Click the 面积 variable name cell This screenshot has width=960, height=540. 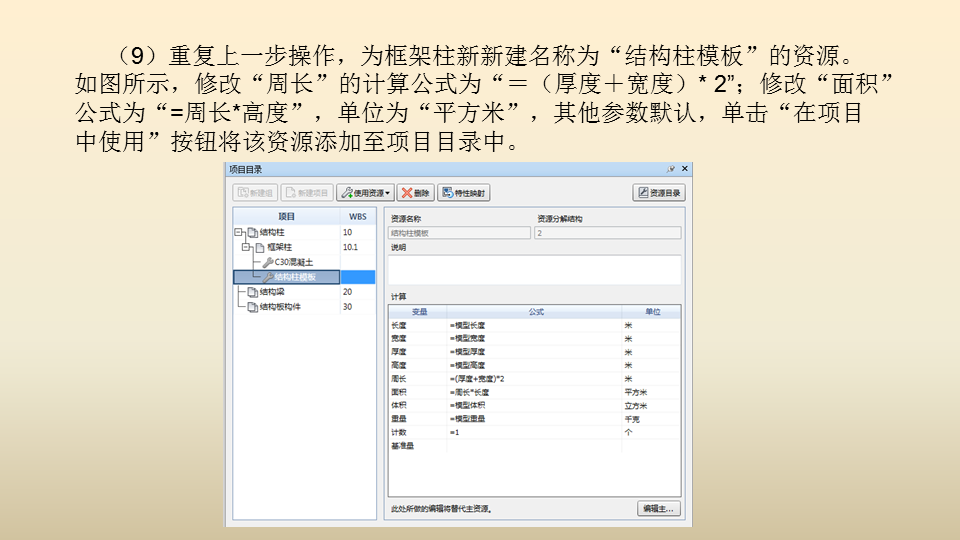[418, 392]
